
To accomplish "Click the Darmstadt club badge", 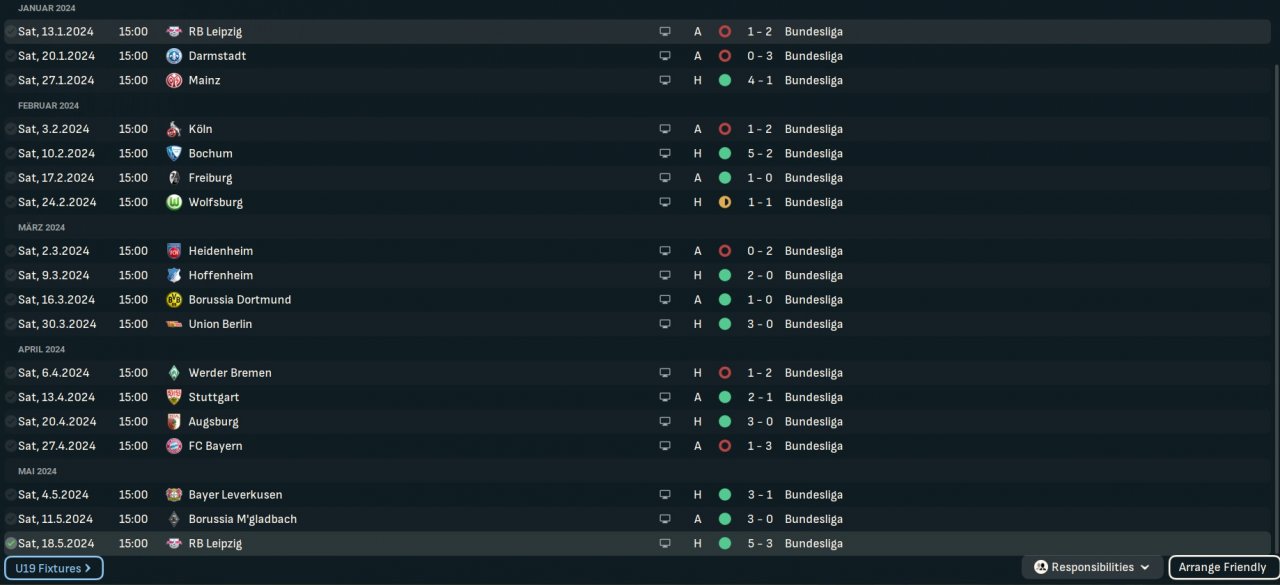I will 174,56.
